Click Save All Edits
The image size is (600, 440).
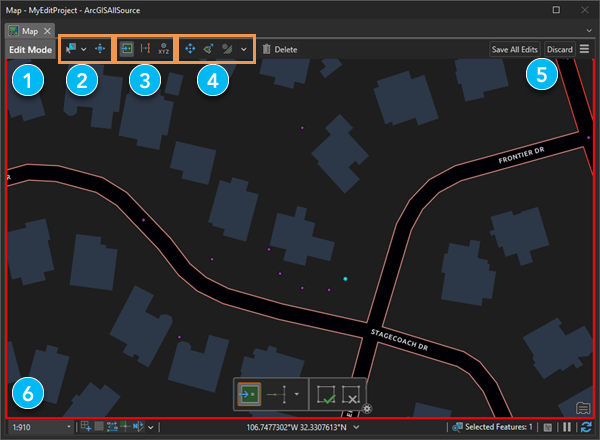tap(515, 48)
